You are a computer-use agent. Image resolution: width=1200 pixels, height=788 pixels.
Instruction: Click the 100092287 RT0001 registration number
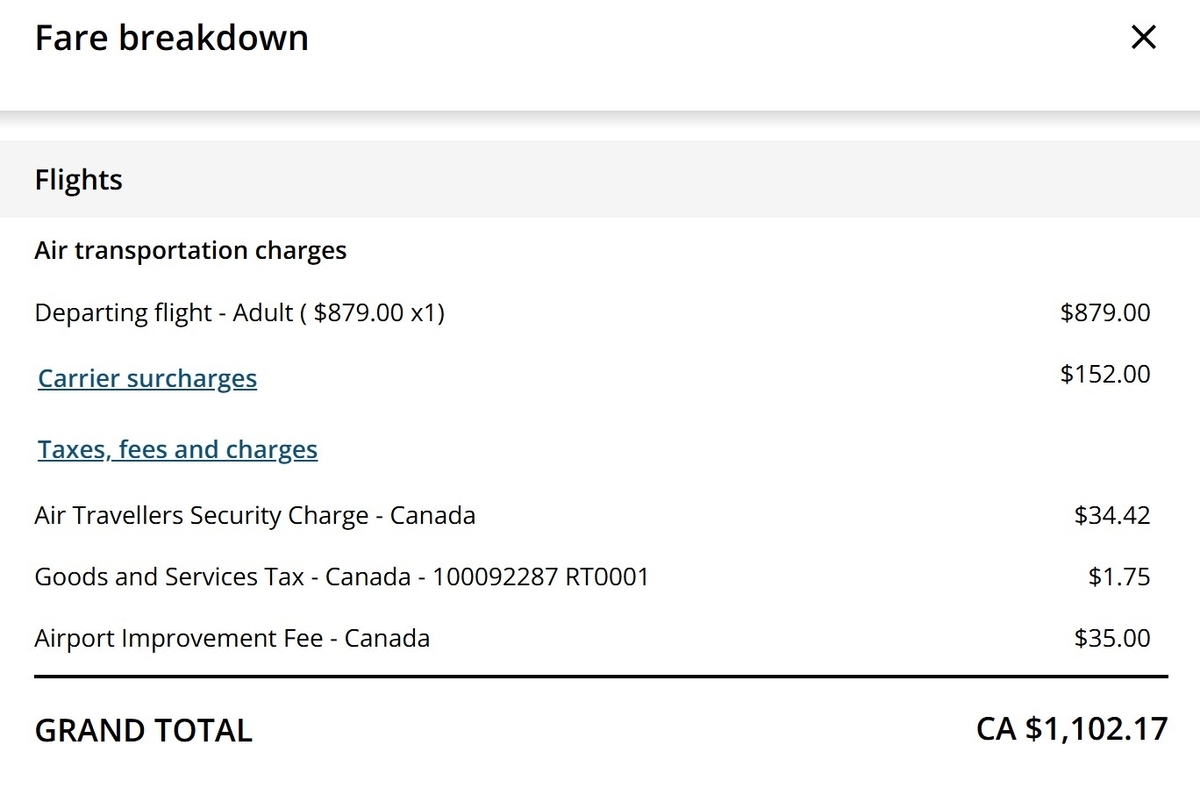[x=541, y=577]
